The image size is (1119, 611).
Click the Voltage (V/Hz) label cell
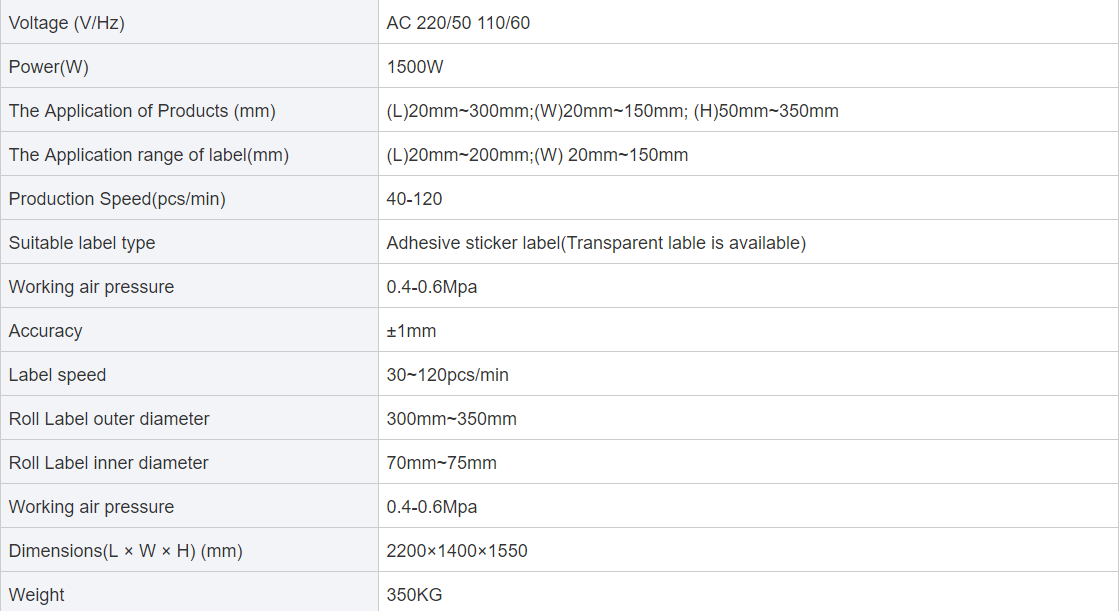click(x=189, y=22)
